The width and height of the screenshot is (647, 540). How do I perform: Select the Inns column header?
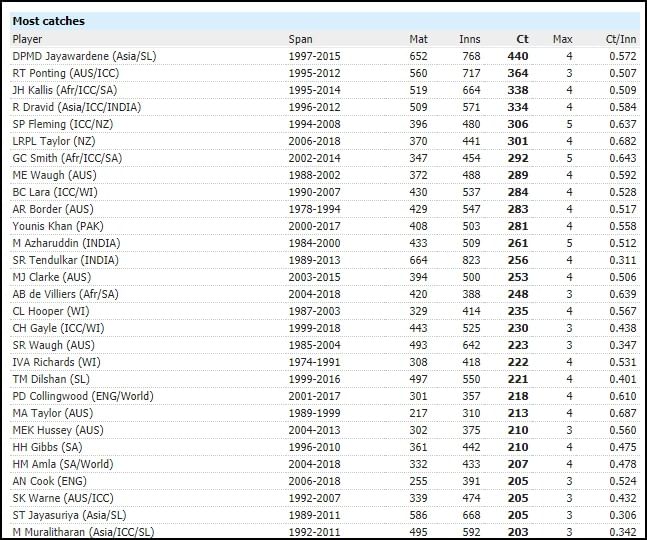tap(469, 39)
